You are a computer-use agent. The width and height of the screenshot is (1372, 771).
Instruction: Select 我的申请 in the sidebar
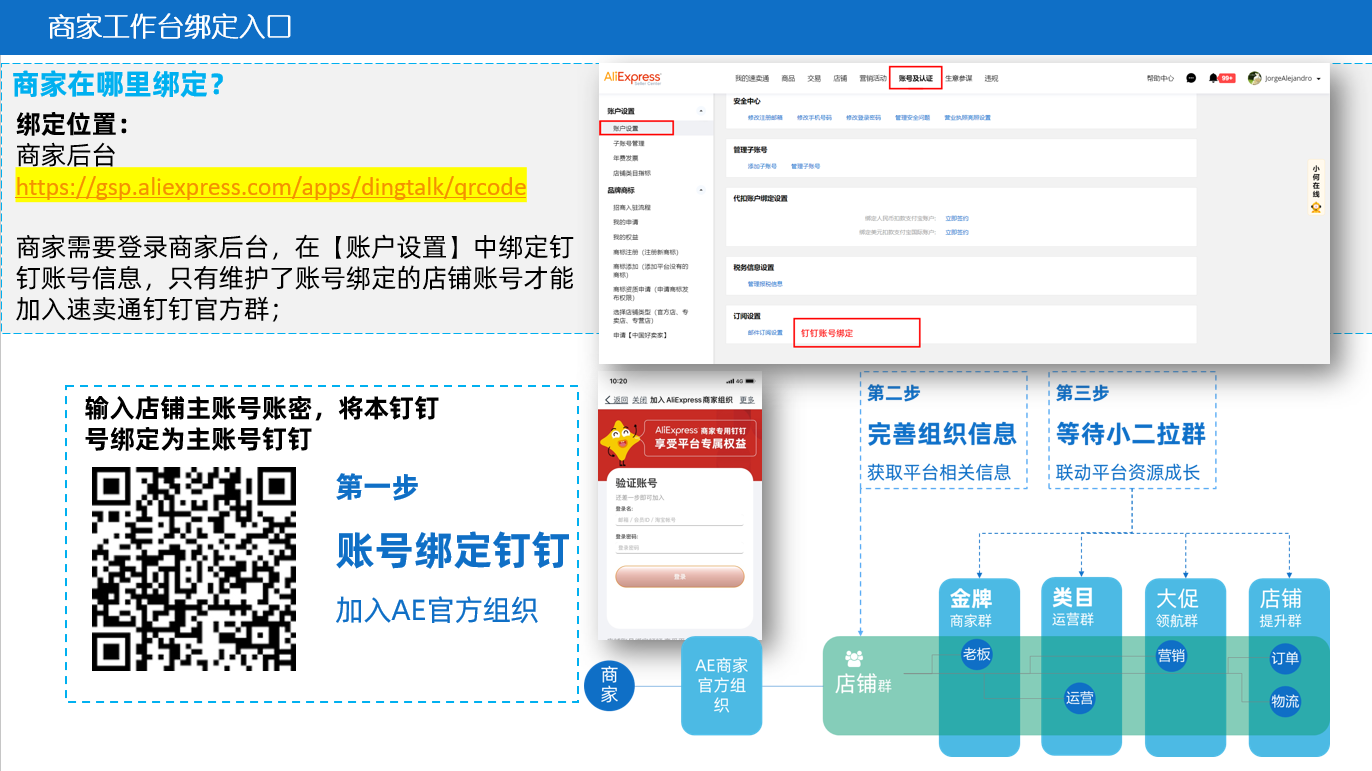pyautogui.click(x=626, y=222)
